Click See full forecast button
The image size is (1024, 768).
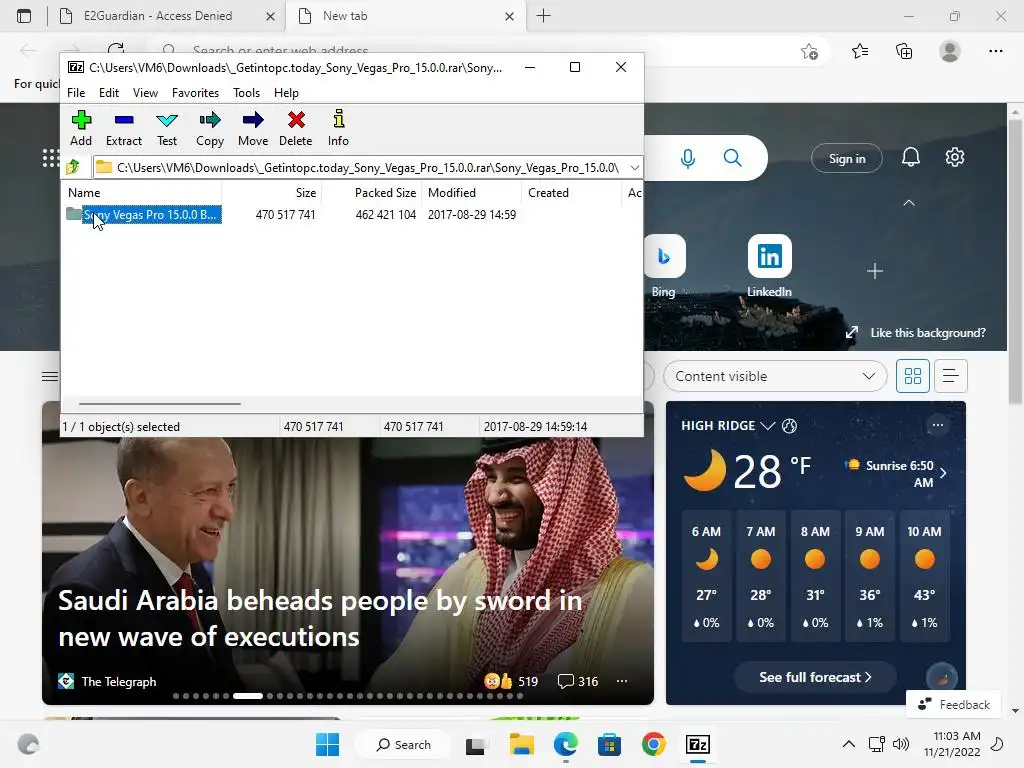point(815,677)
